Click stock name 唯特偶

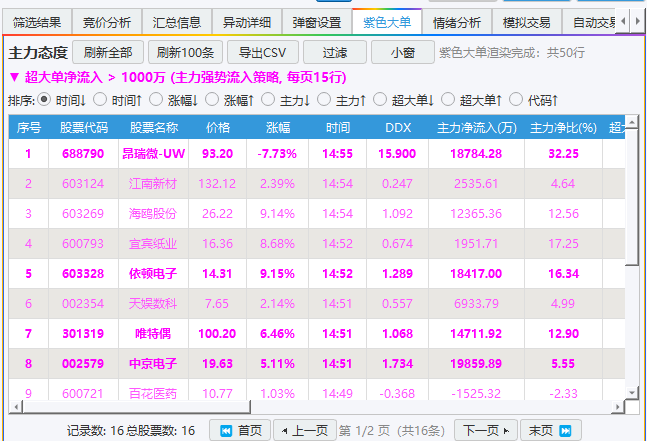pyautogui.click(x=153, y=333)
